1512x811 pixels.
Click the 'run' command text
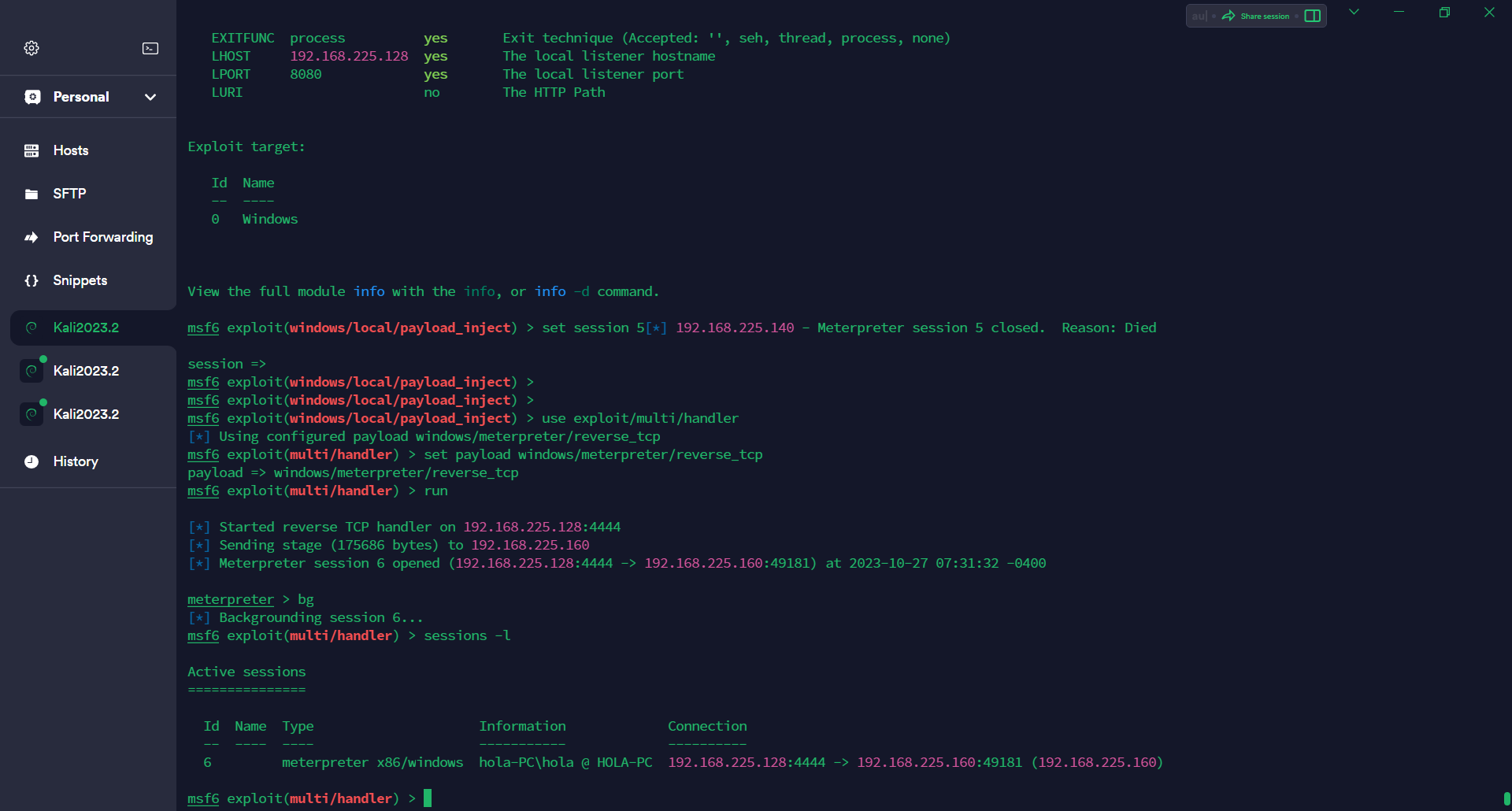point(435,491)
